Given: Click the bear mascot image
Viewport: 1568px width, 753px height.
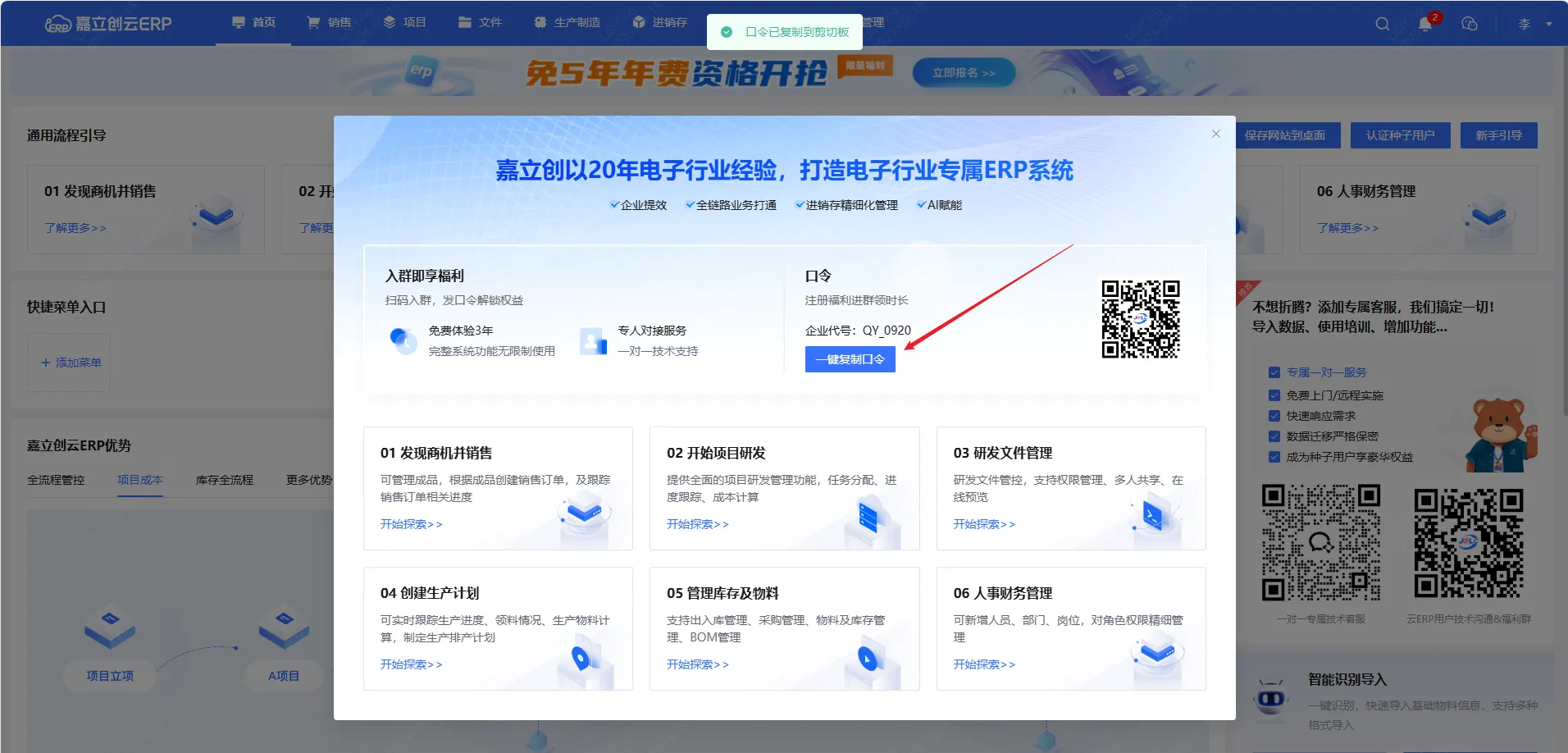Looking at the screenshot, I should [x=1498, y=433].
